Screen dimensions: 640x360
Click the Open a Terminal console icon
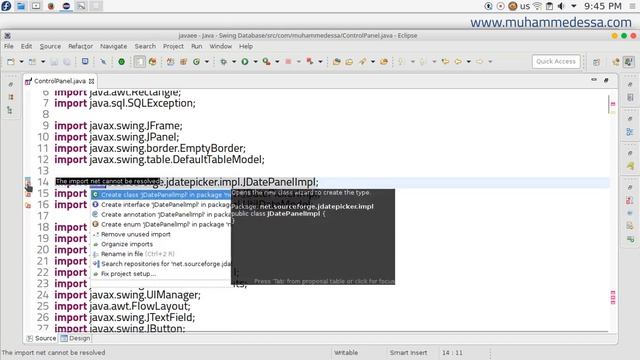[x=85, y=62]
